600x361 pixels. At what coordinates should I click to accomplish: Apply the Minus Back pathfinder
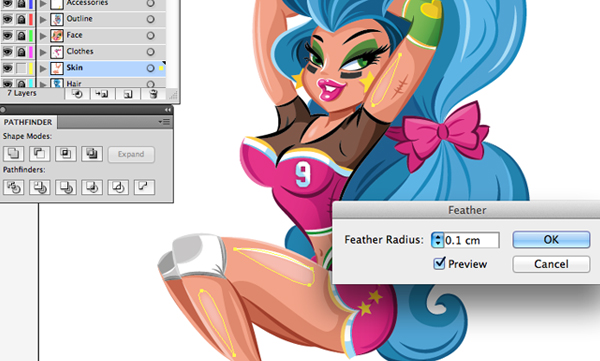click(144, 187)
